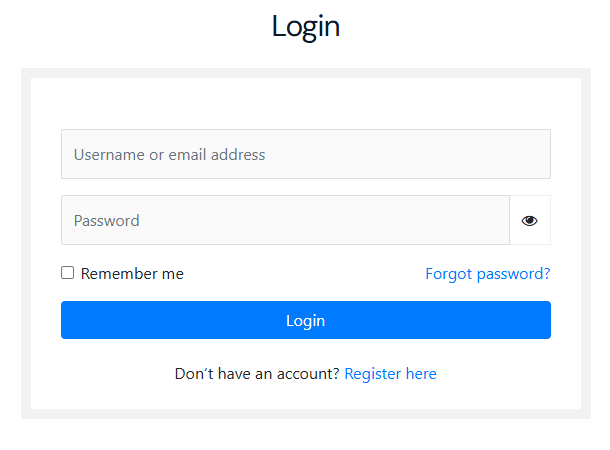The width and height of the screenshot is (610, 450).
Task: Enable the Remember me checkbox
Action: coord(68,273)
